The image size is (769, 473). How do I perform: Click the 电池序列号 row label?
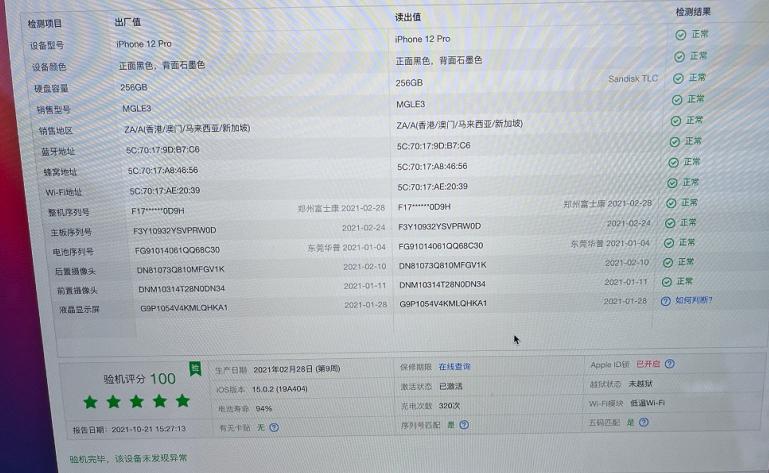pos(73,252)
